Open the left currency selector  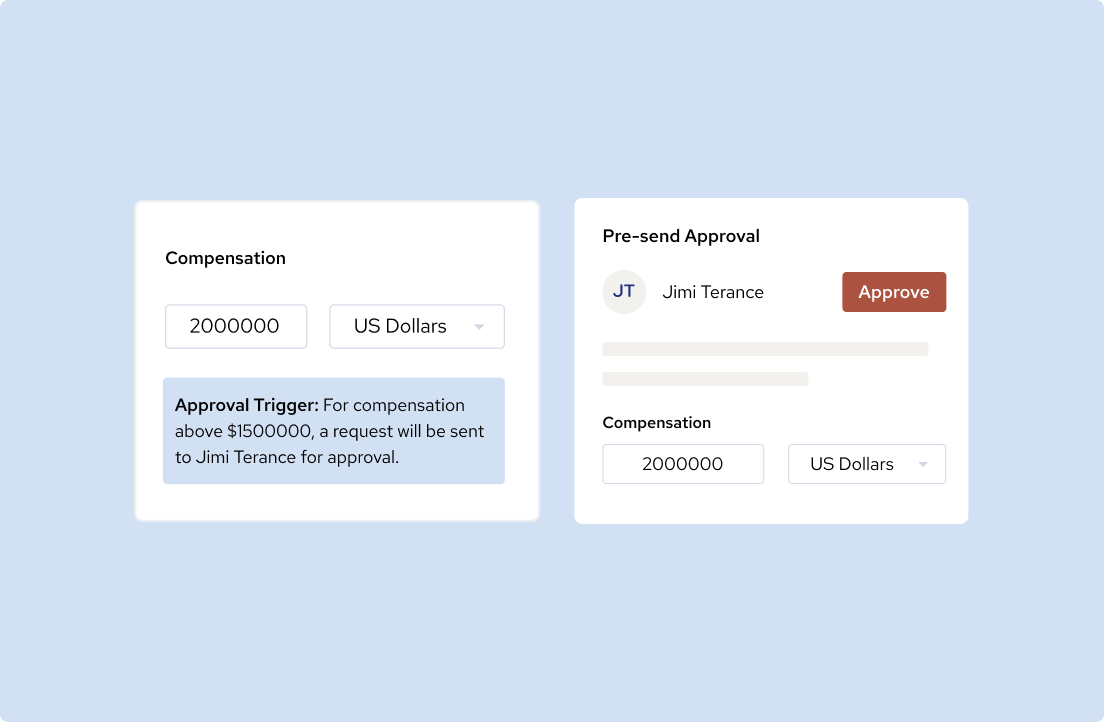416,326
